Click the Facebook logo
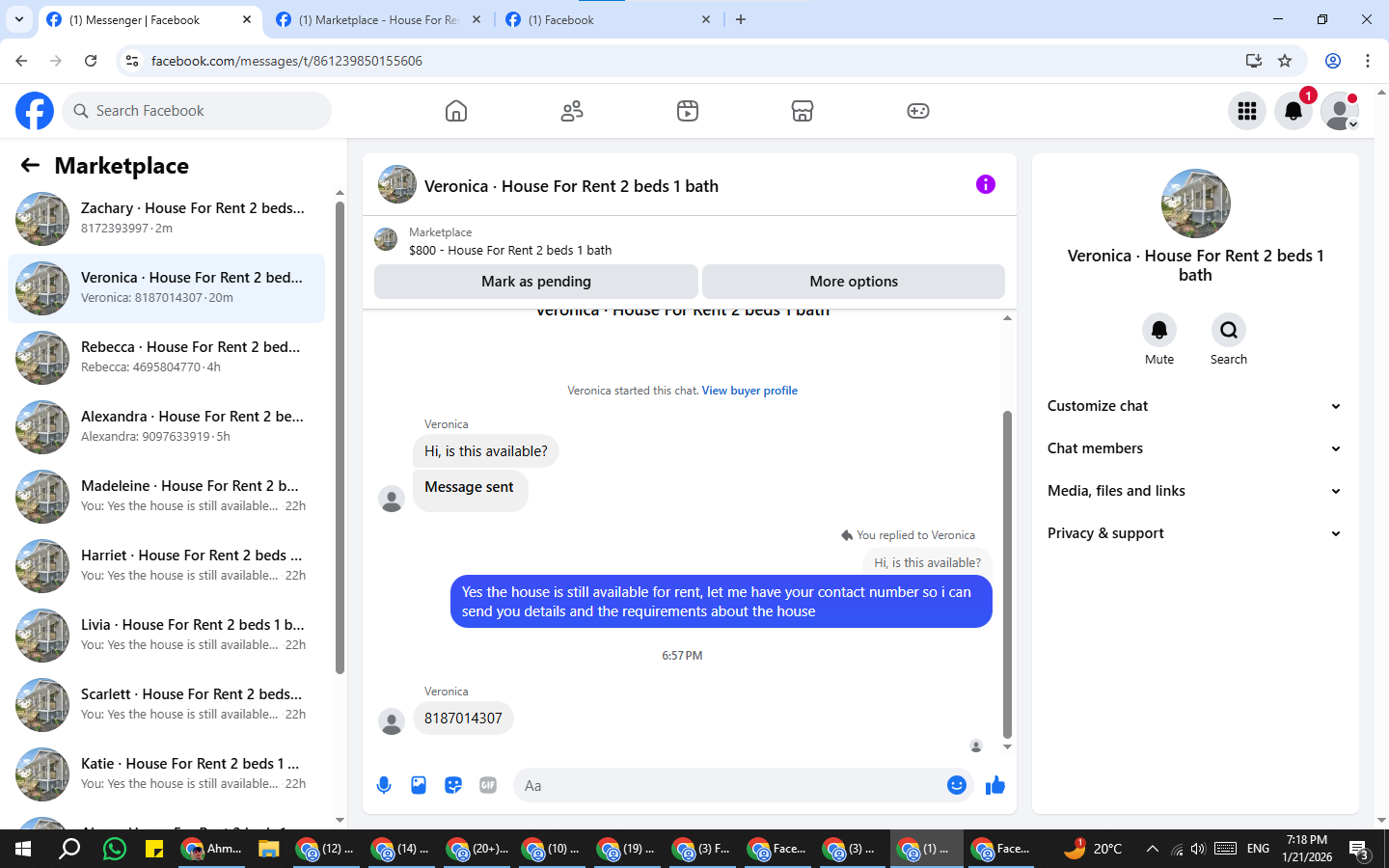Viewport: 1389px width, 868px height. [35, 111]
